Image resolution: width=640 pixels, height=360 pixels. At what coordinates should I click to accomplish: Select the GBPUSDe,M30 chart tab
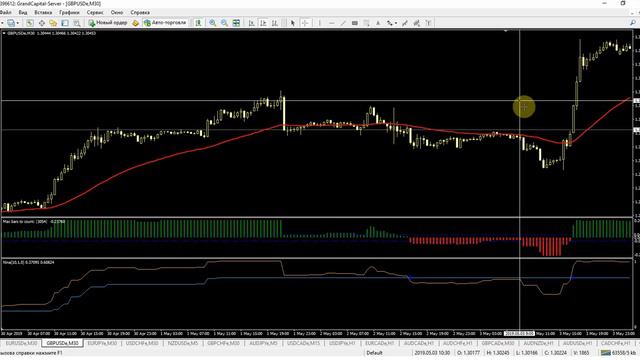coord(62,343)
